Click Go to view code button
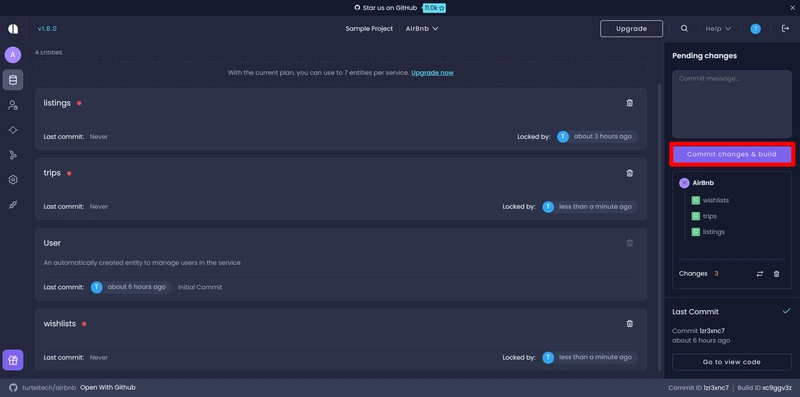 click(732, 362)
